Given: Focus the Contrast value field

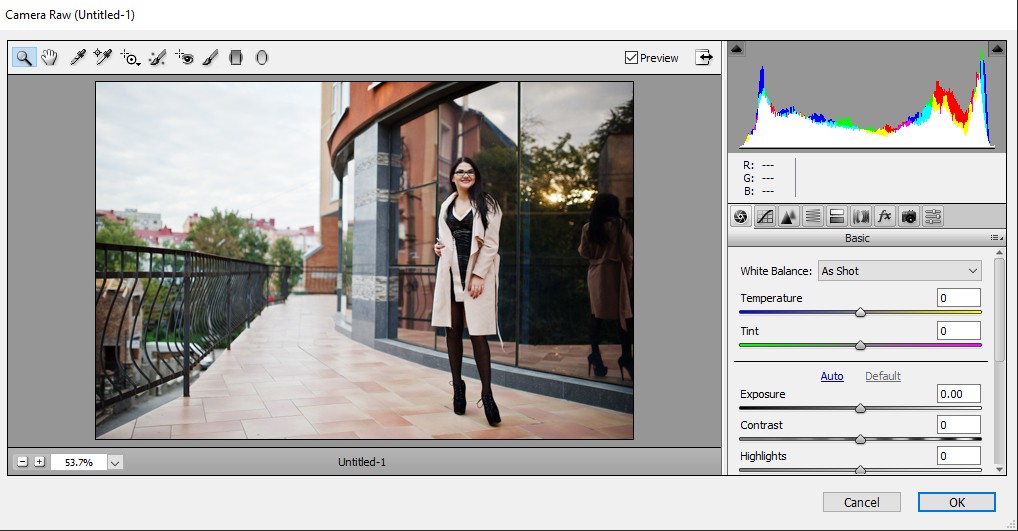Looking at the screenshot, I should 959,425.
